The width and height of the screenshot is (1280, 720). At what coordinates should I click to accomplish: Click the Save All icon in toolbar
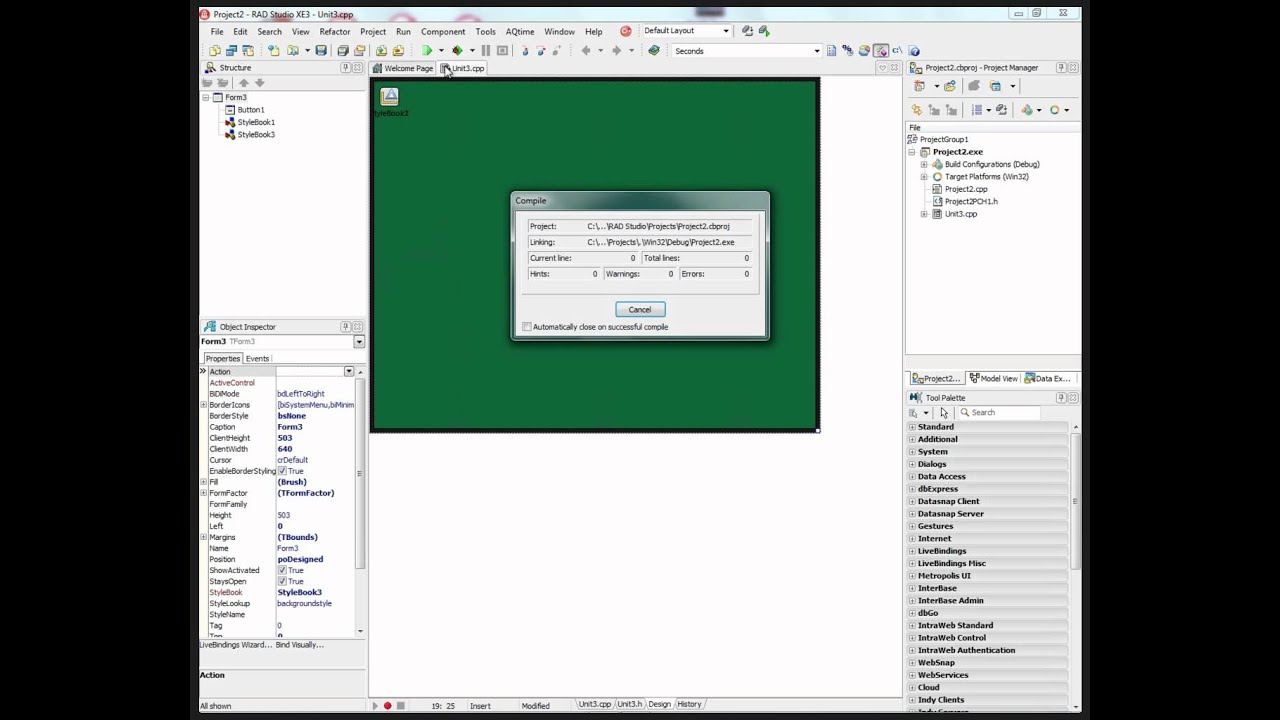[343, 50]
